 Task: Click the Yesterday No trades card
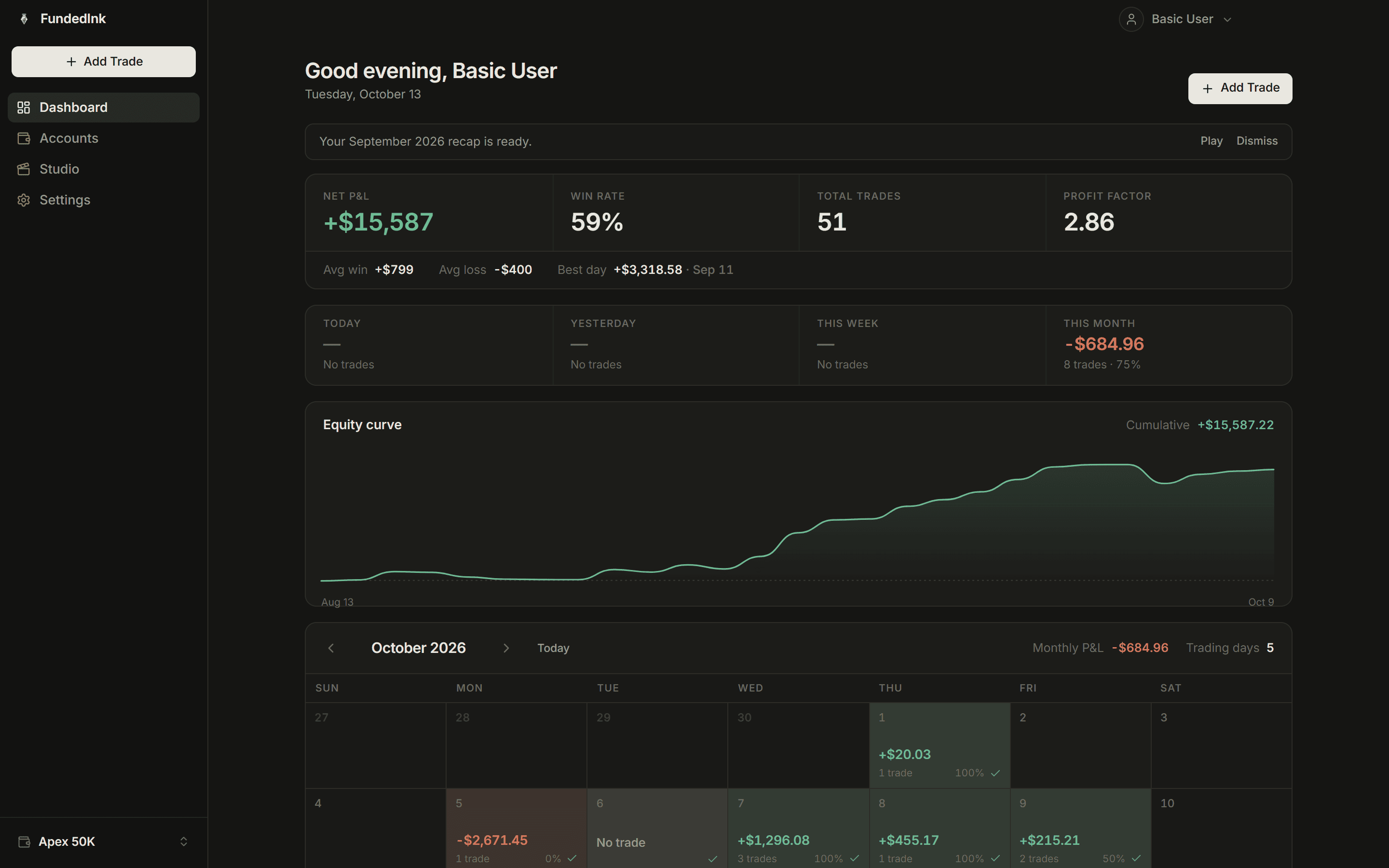pos(676,345)
